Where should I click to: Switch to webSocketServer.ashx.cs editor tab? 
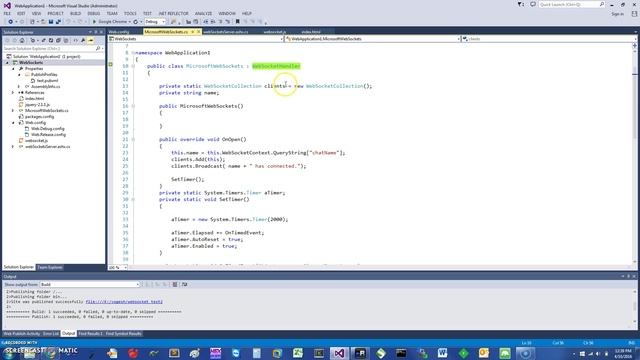click(226, 32)
